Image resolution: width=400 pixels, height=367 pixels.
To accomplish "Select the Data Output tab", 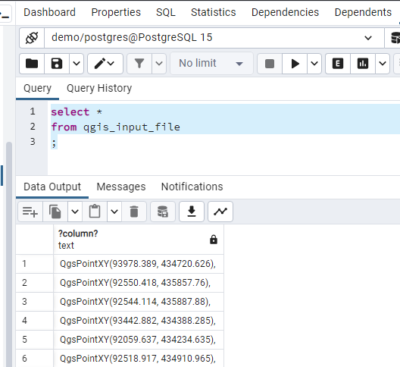I will tap(52, 187).
